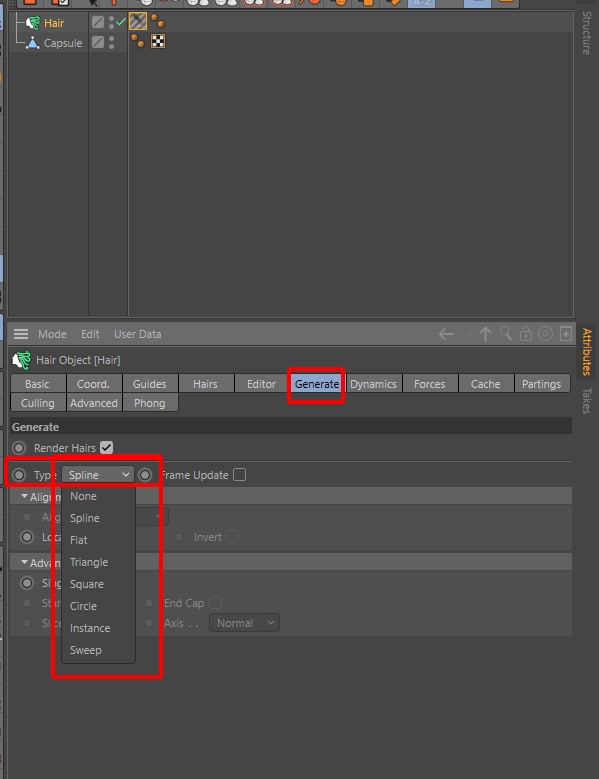The width and height of the screenshot is (599, 779).
Task: Enable the Frame Update checkbox
Action: (239, 475)
